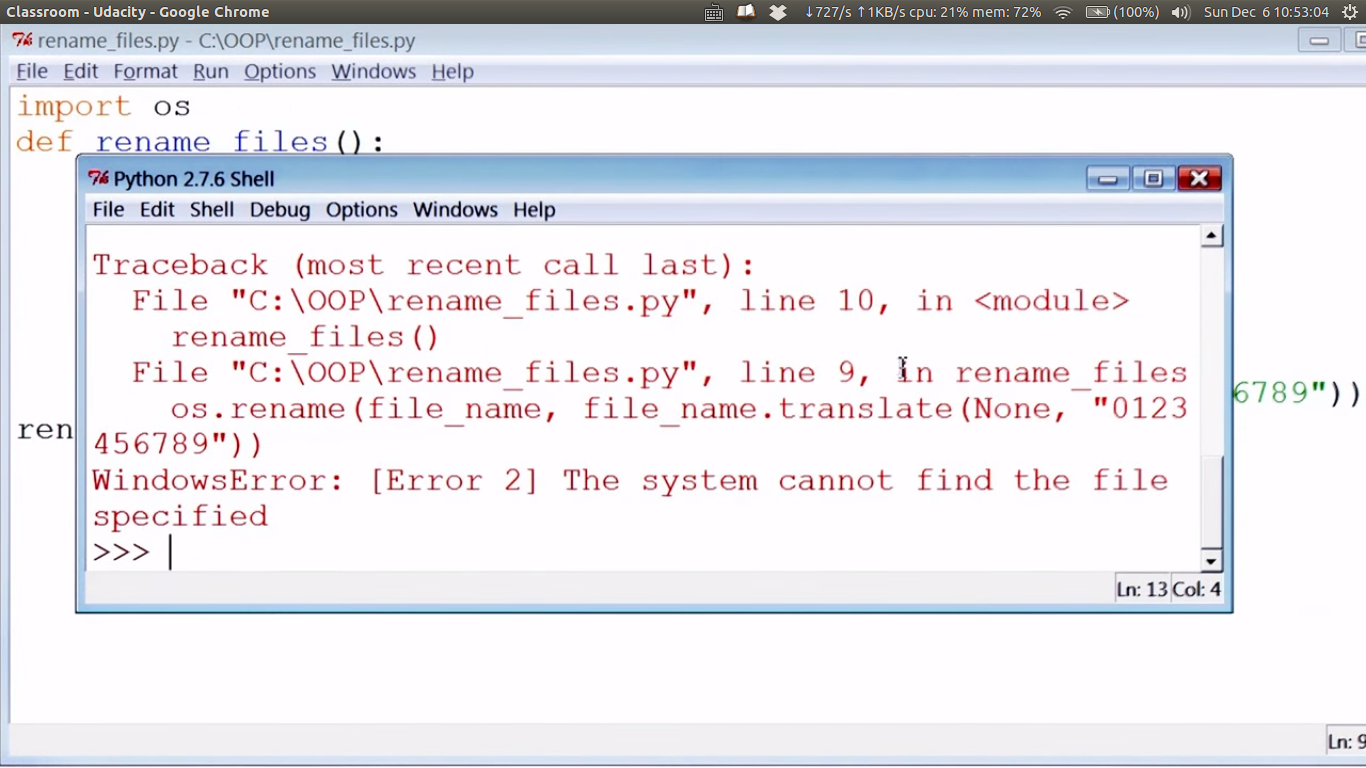Viewport: 1366px width, 768px height.
Task: Click the Python Shell title bar Tk icon
Action: 98,179
